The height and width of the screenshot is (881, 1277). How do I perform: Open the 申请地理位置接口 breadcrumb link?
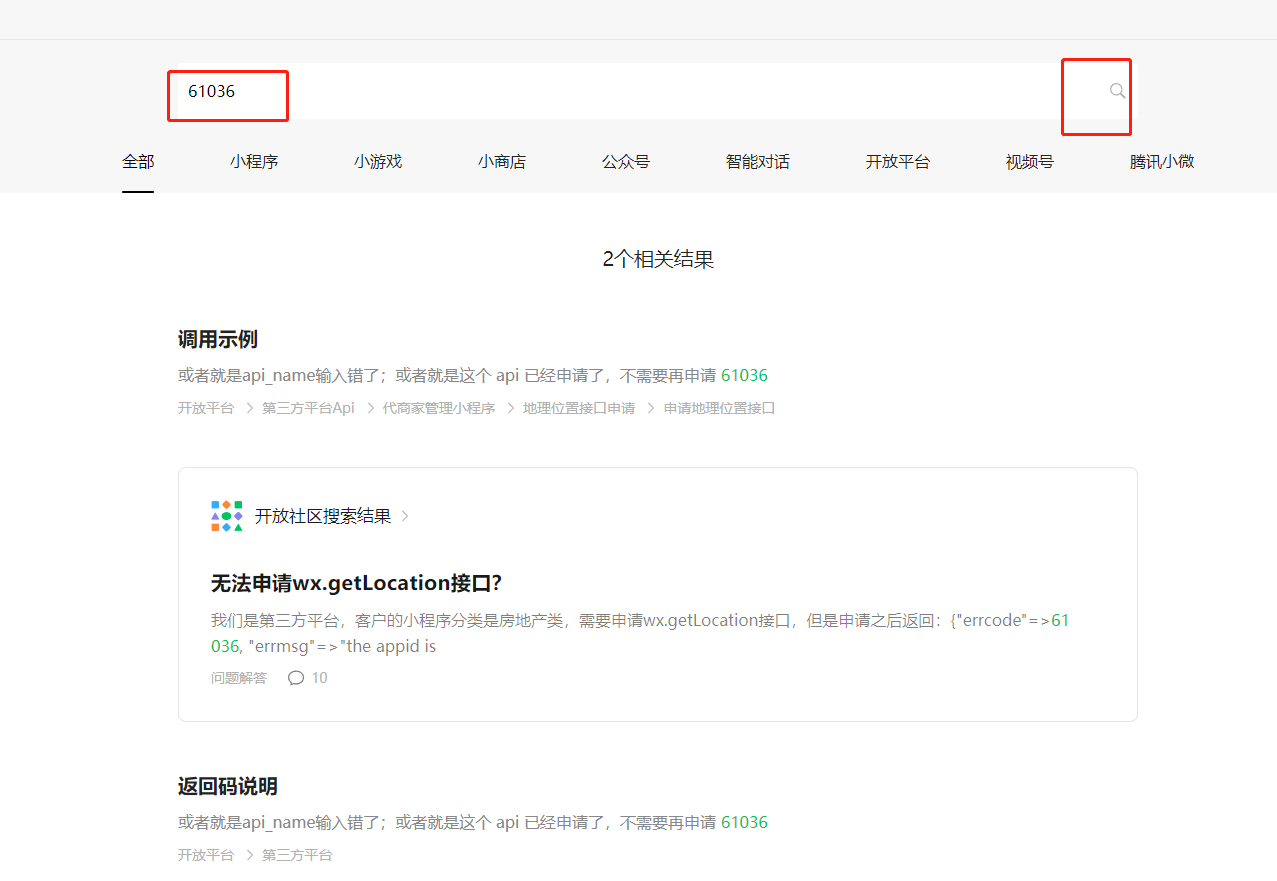pyautogui.click(x=720, y=408)
